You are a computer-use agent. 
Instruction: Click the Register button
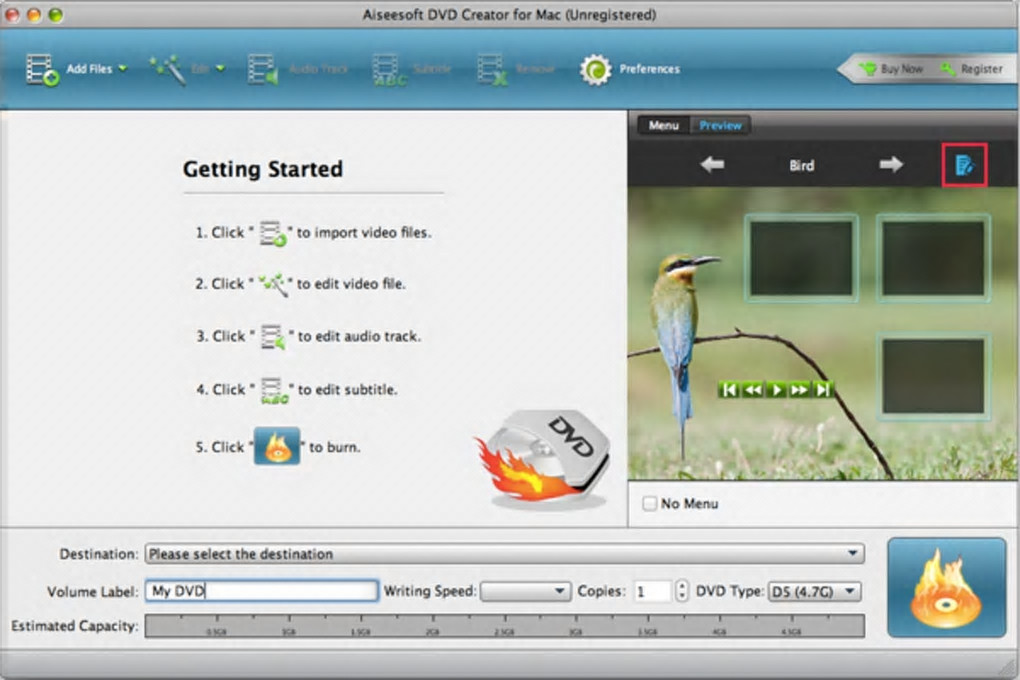(x=972, y=69)
